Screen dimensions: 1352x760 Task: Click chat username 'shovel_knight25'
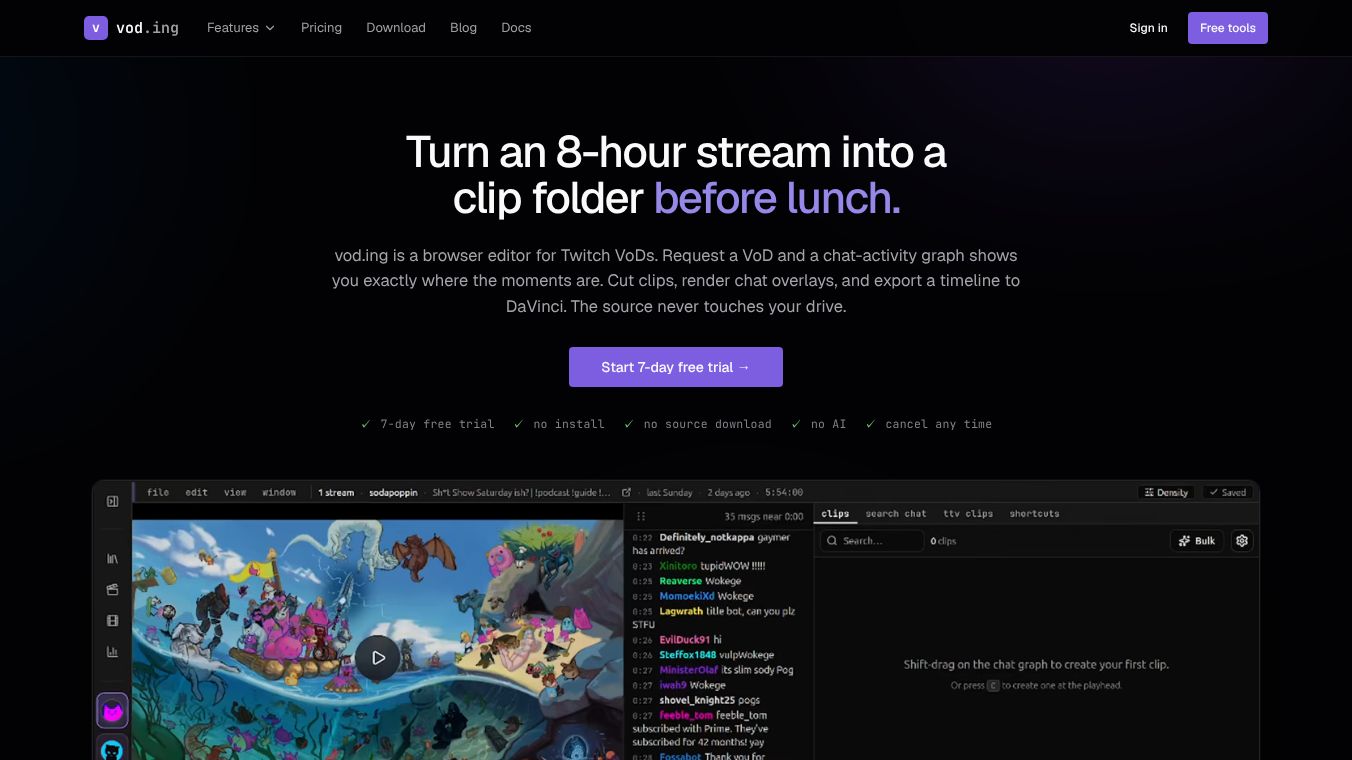[x=696, y=700]
